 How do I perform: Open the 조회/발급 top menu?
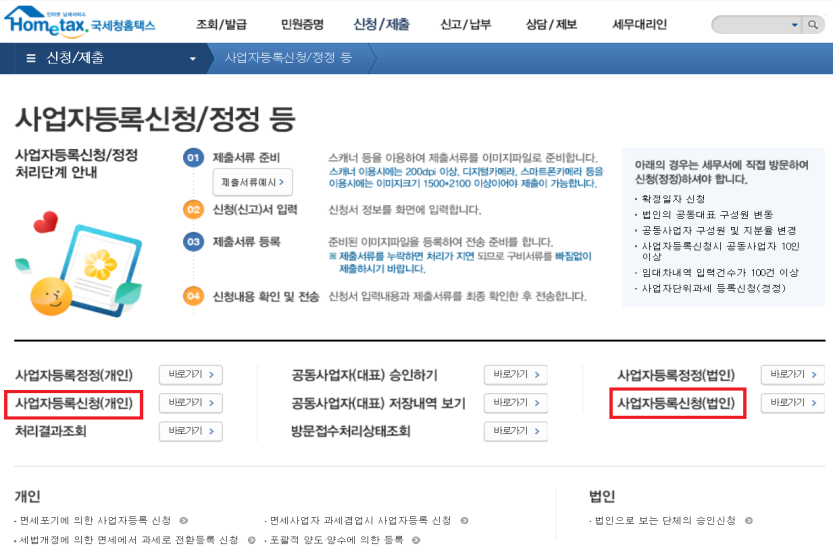220,24
